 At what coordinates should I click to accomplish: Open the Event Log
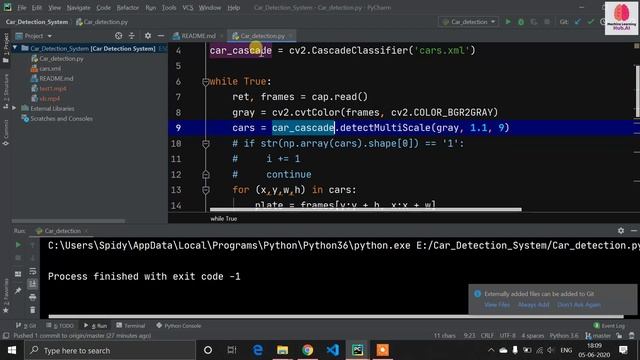point(609,326)
